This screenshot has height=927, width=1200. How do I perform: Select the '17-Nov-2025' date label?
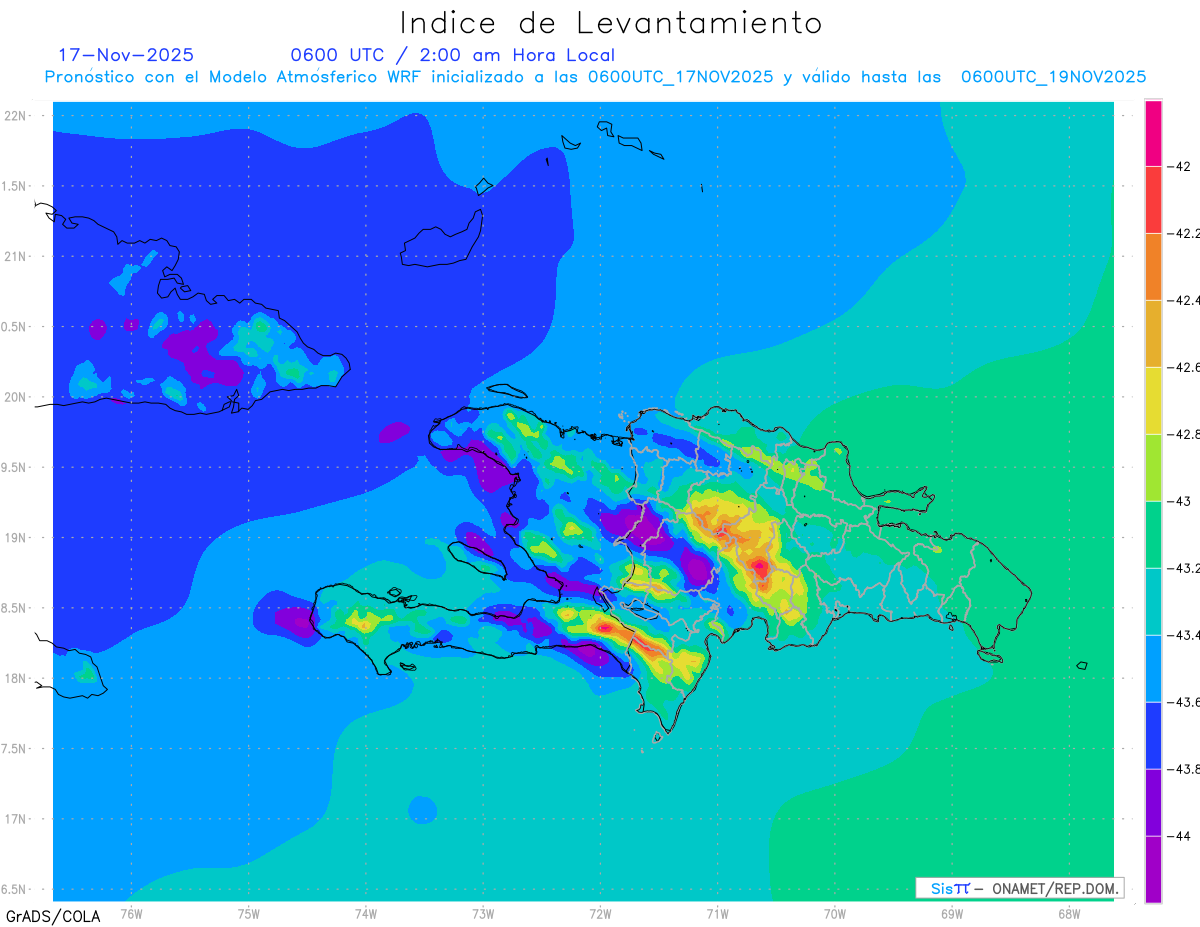[x=126, y=55]
